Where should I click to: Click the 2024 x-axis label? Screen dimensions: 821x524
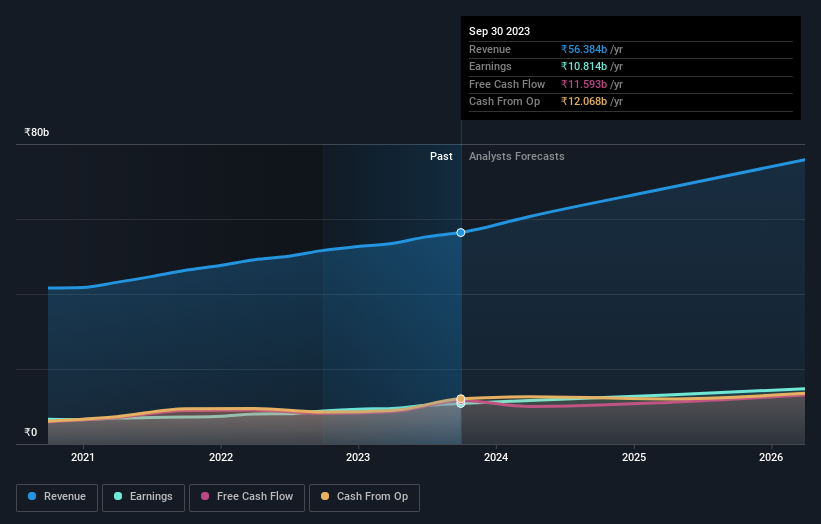coord(496,458)
